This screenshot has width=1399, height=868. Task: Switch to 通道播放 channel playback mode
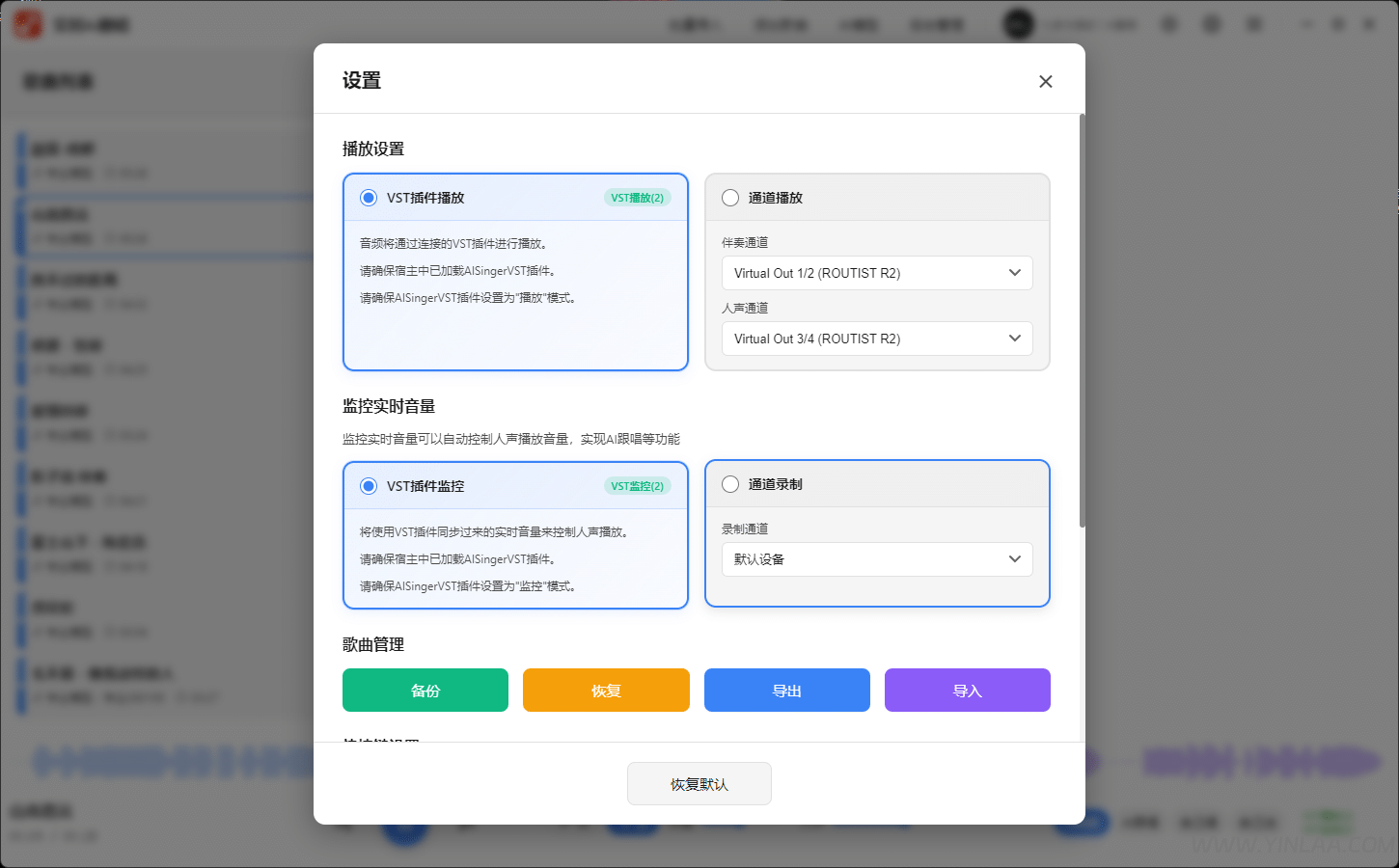[x=730, y=197]
